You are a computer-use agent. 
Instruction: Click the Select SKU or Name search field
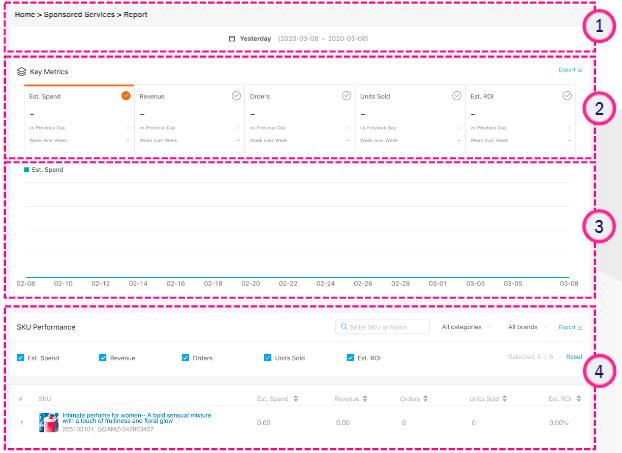(383, 327)
